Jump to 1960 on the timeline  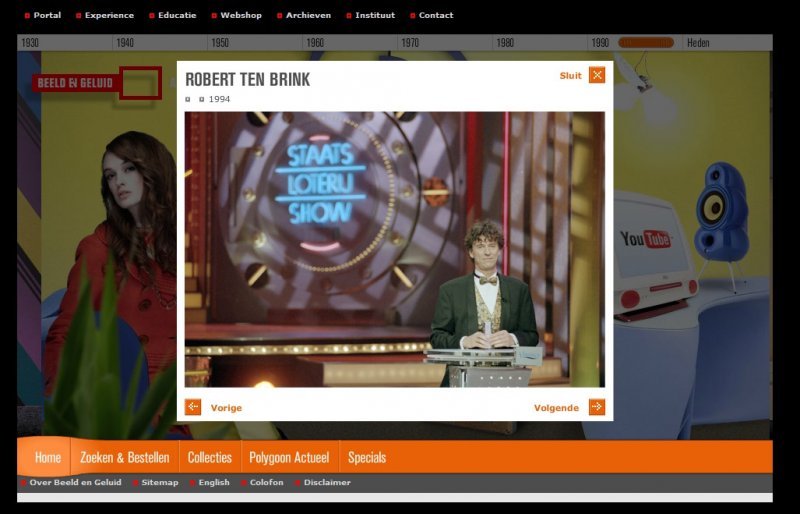[315, 43]
